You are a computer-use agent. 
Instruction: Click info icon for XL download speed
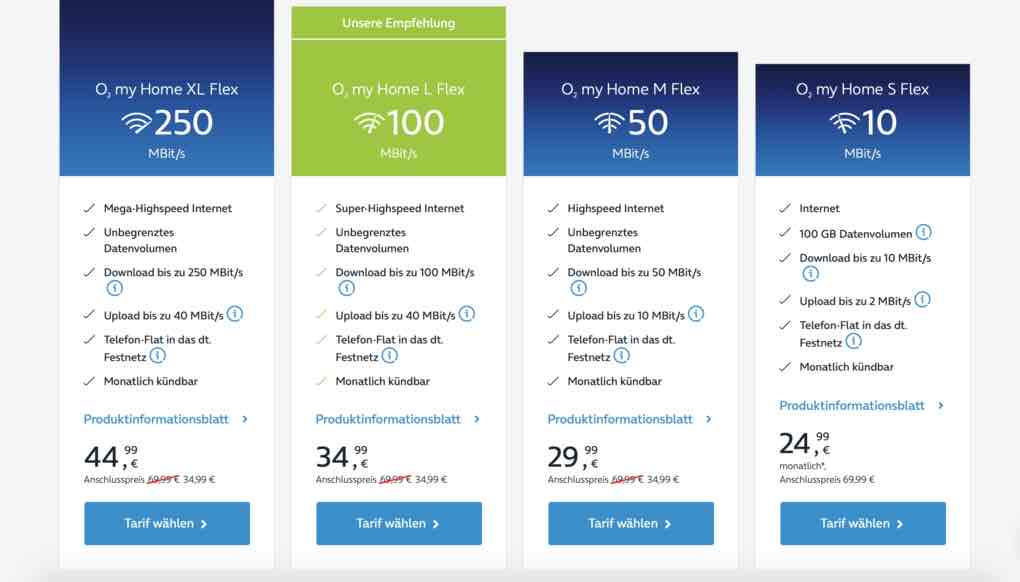pos(114,288)
